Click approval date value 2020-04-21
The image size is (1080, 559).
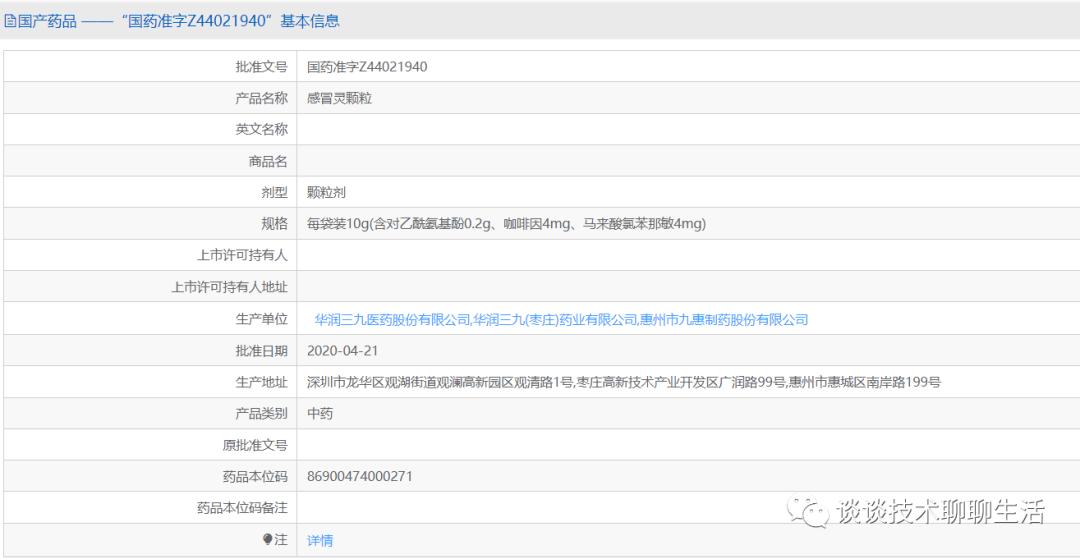click(x=342, y=350)
